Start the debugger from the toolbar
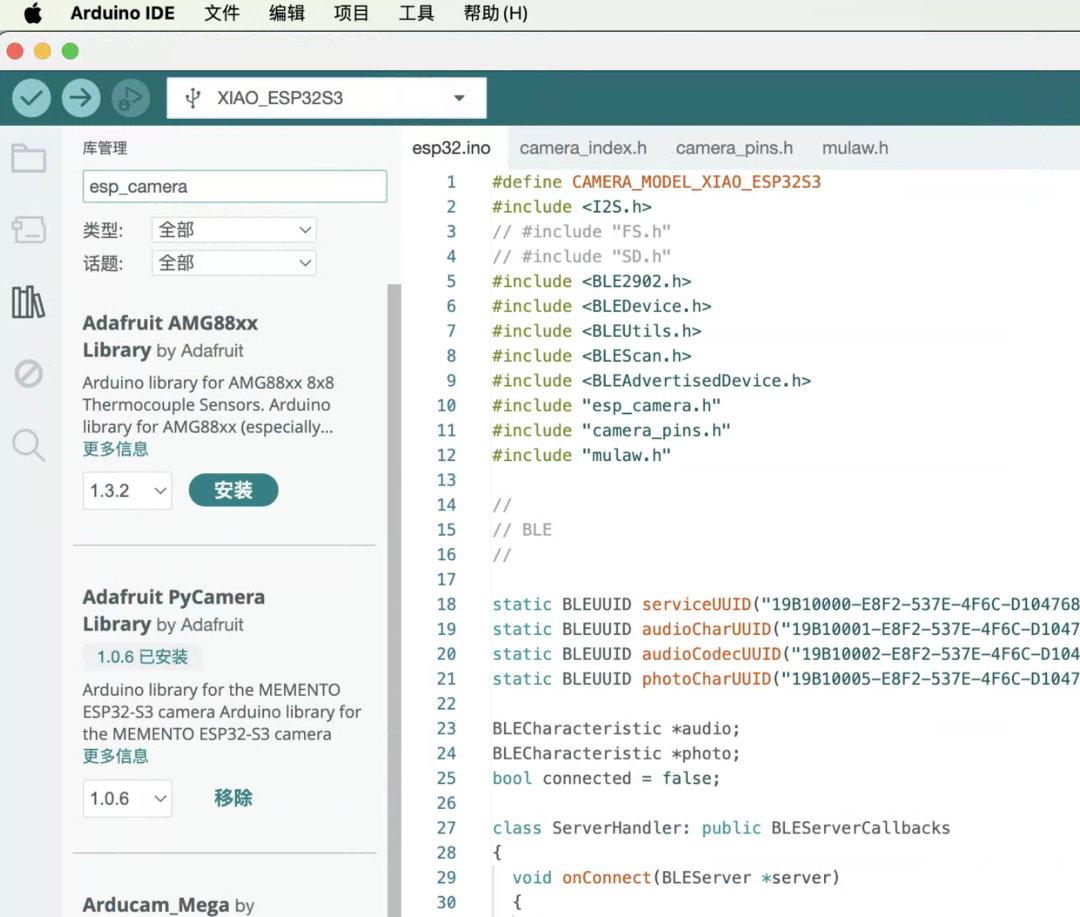Screen dimensions: 1080x917 (x=131, y=98)
